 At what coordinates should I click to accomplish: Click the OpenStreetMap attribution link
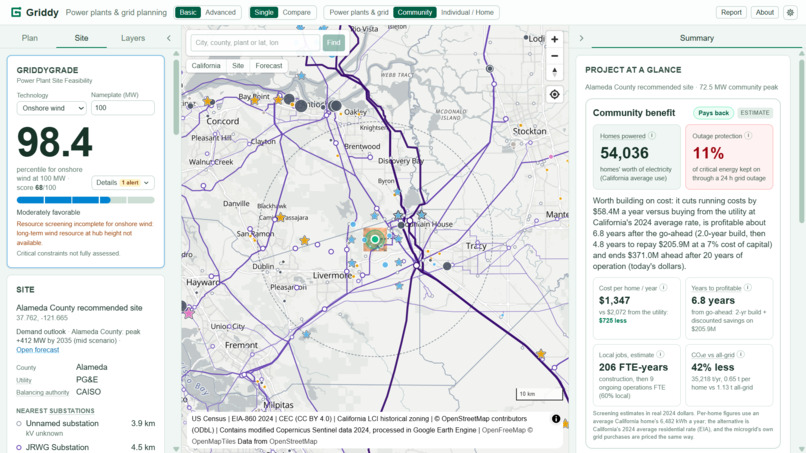(293, 441)
